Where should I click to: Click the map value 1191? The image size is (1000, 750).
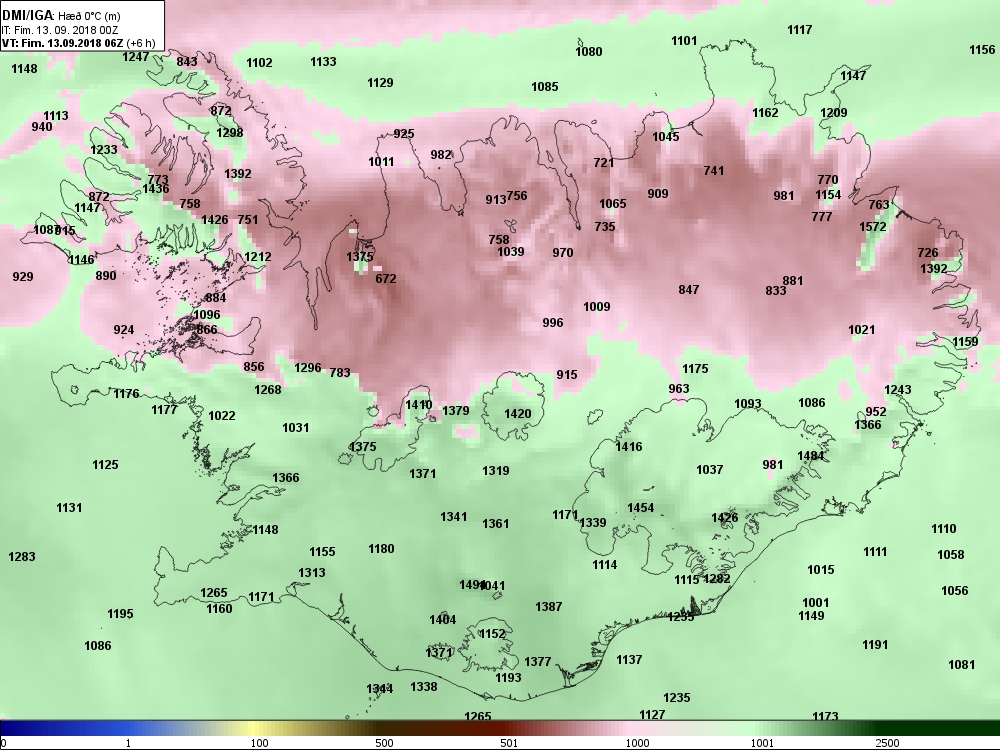tap(875, 645)
